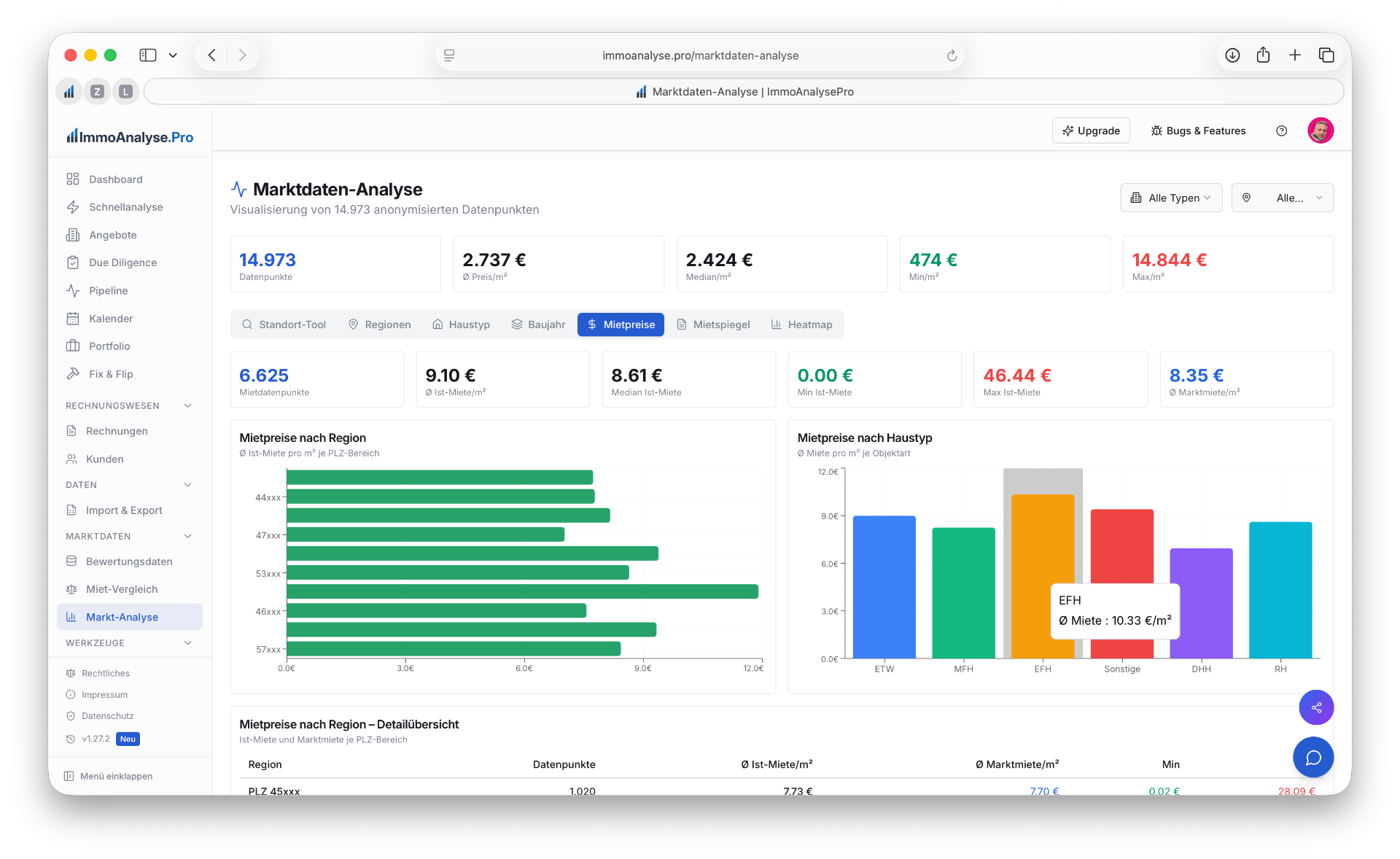Viewport: 1400px width, 859px height.
Task: Open Fix & Flip in sidebar
Action: (x=130, y=374)
